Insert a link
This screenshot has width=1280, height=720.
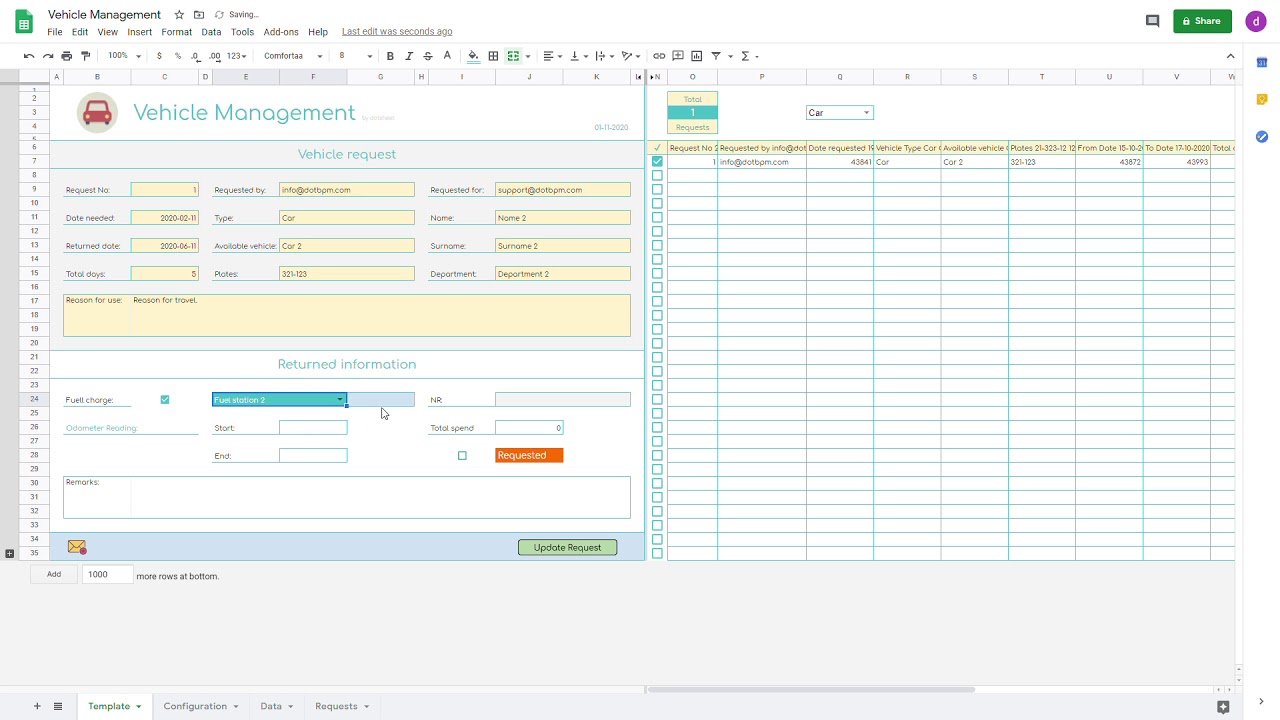click(659, 56)
